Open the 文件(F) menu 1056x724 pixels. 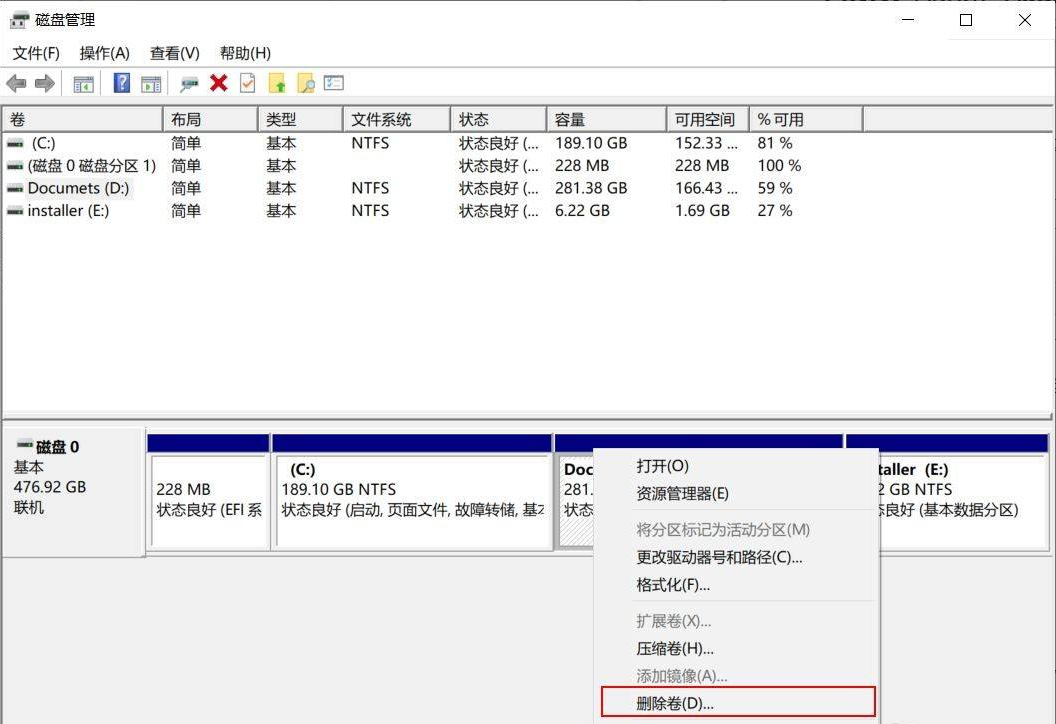click(x=36, y=53)
